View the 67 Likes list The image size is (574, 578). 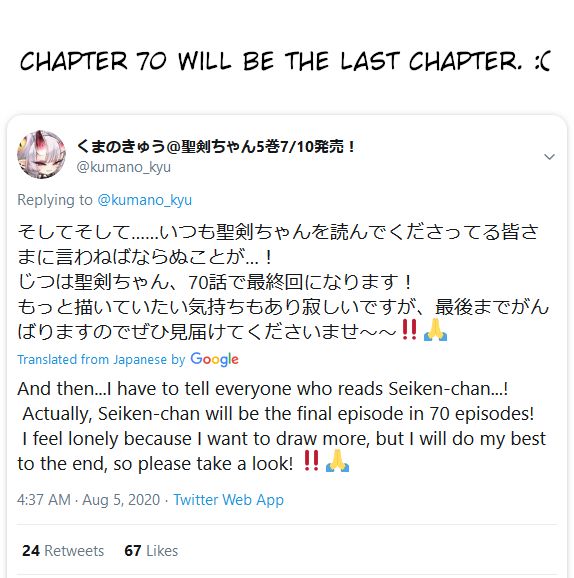point(151,551)
